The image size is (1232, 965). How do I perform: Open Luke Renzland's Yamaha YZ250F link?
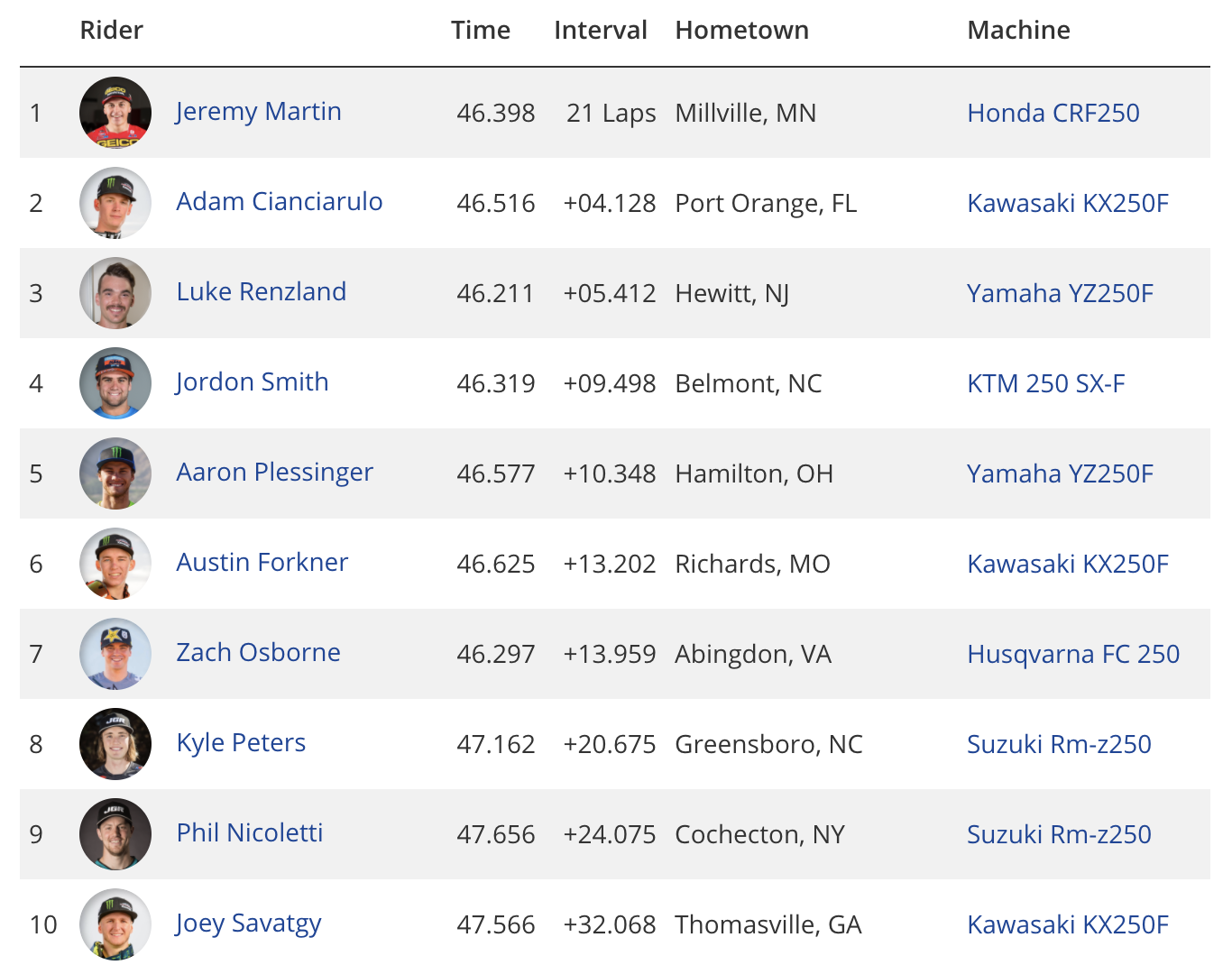(1061, 293)
